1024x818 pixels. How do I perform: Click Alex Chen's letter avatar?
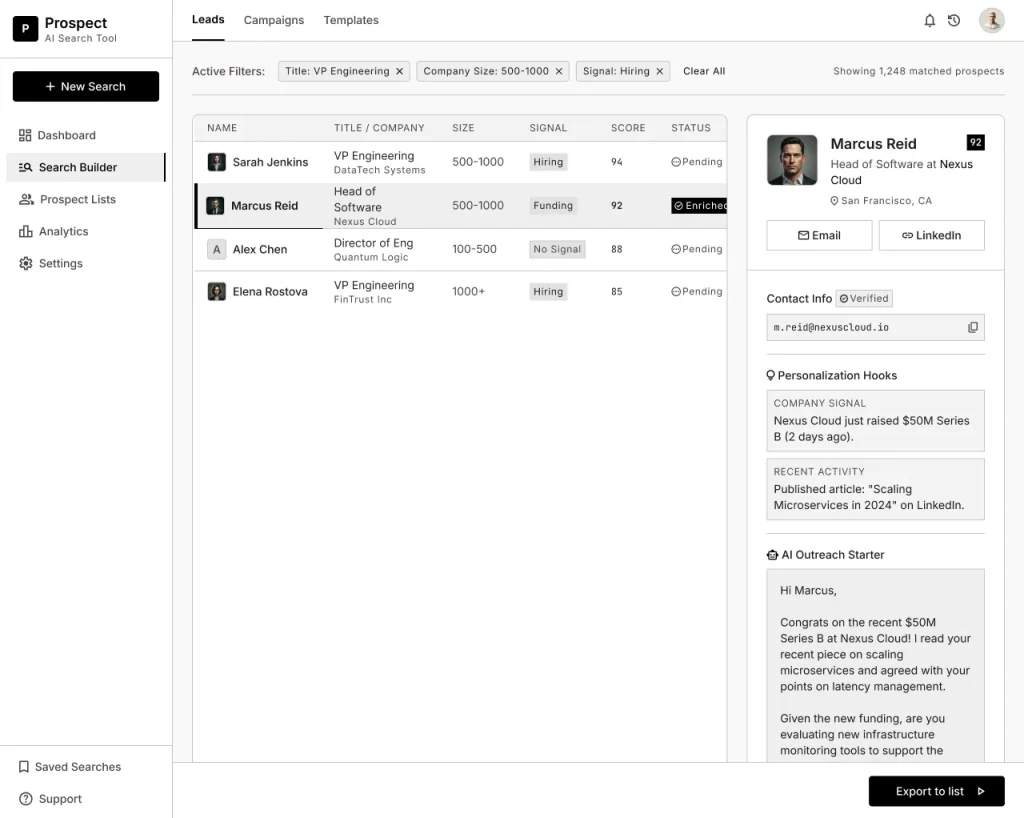coord(216,249)
